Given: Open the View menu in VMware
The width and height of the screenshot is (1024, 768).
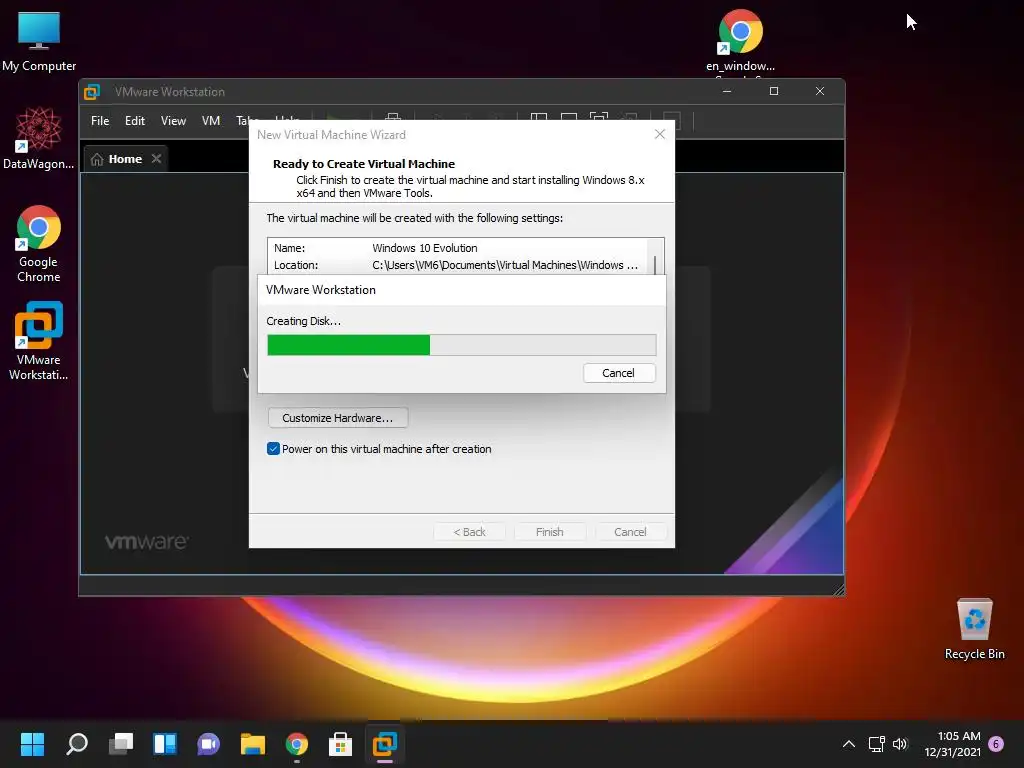Looking at the screenshot, I should (x=173, y=121).
